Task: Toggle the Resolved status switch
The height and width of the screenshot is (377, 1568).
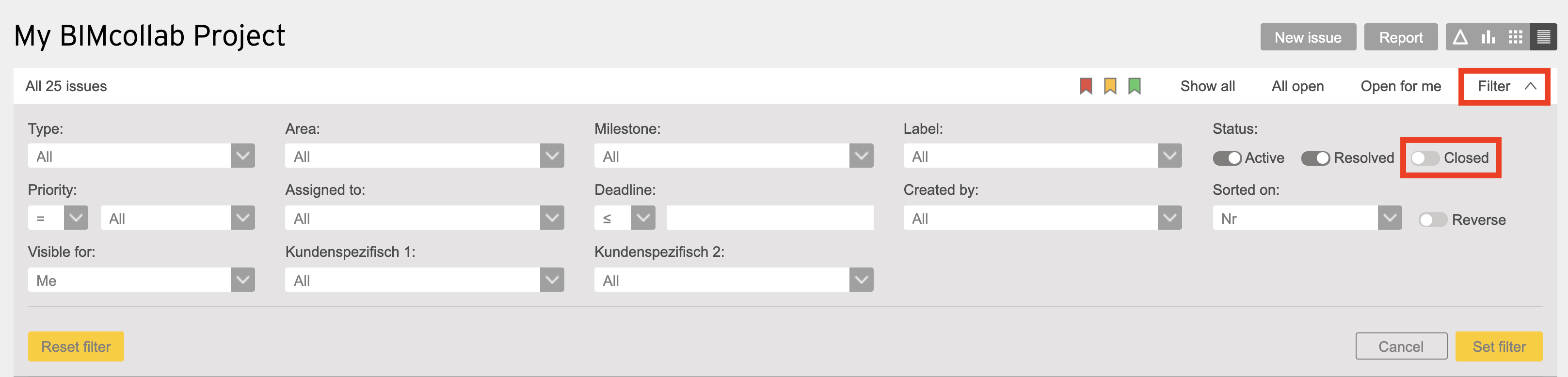Action: [1315, 158]
